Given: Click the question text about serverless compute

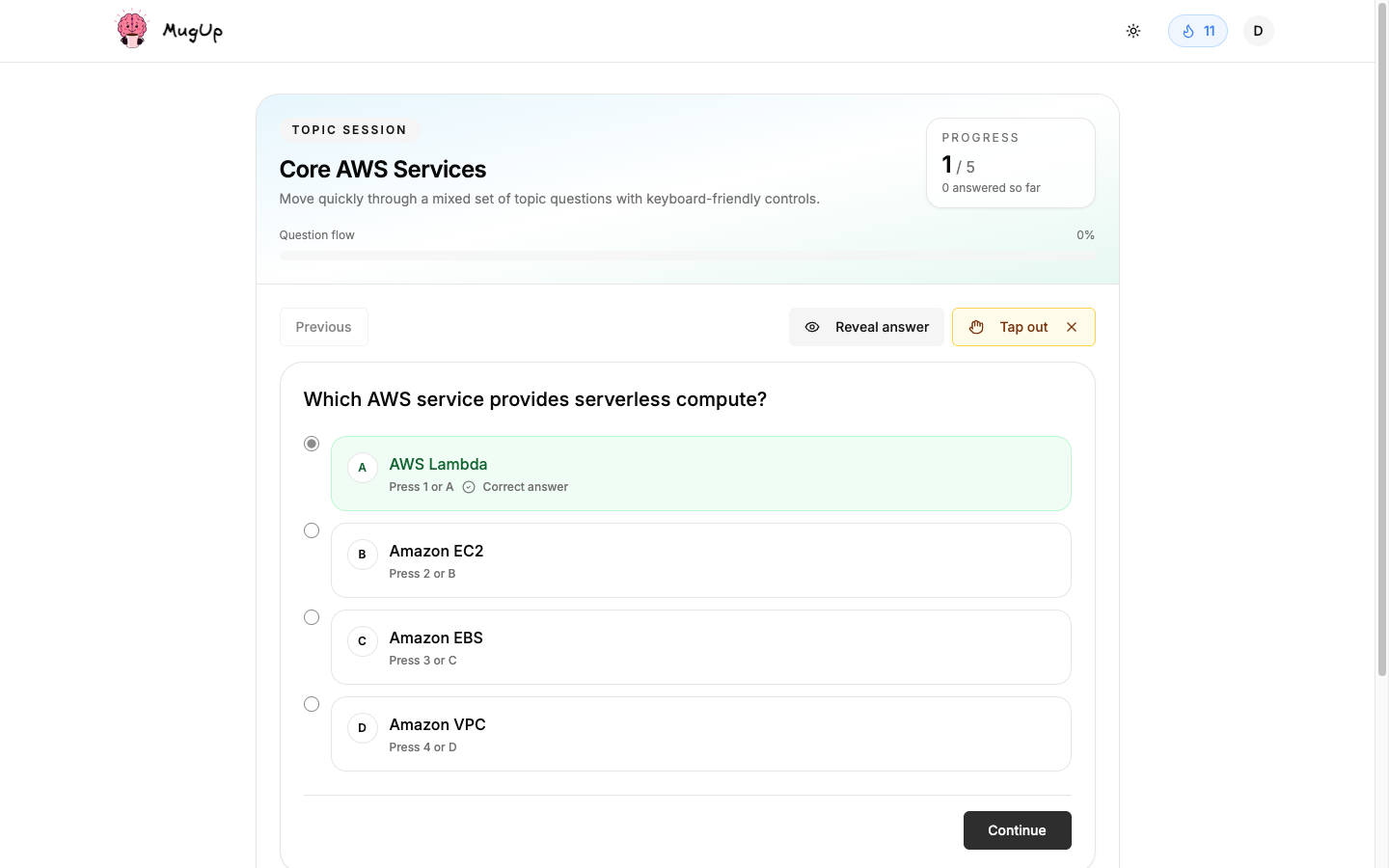Looking at the screenshot, I should point(535,399).
